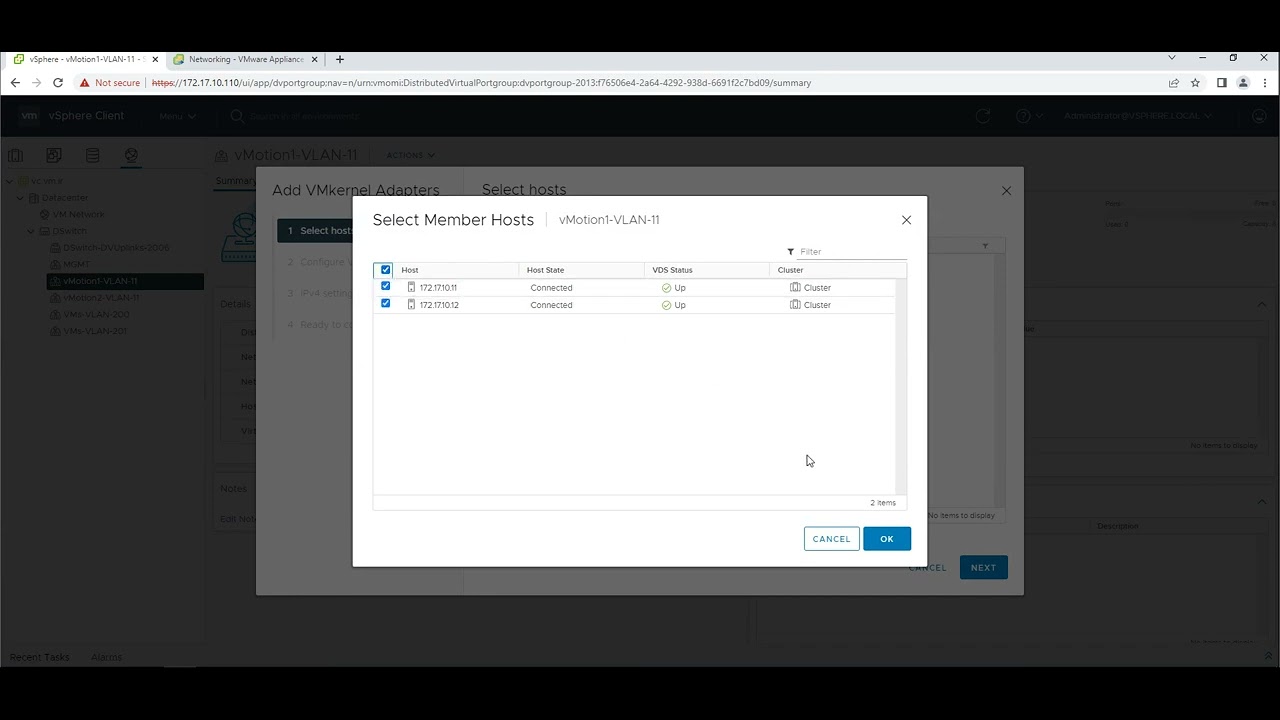This screenshot has height=720, width=1280.
Task: Cancel the Select Member Hosts dialog
Action: point(831,539)
